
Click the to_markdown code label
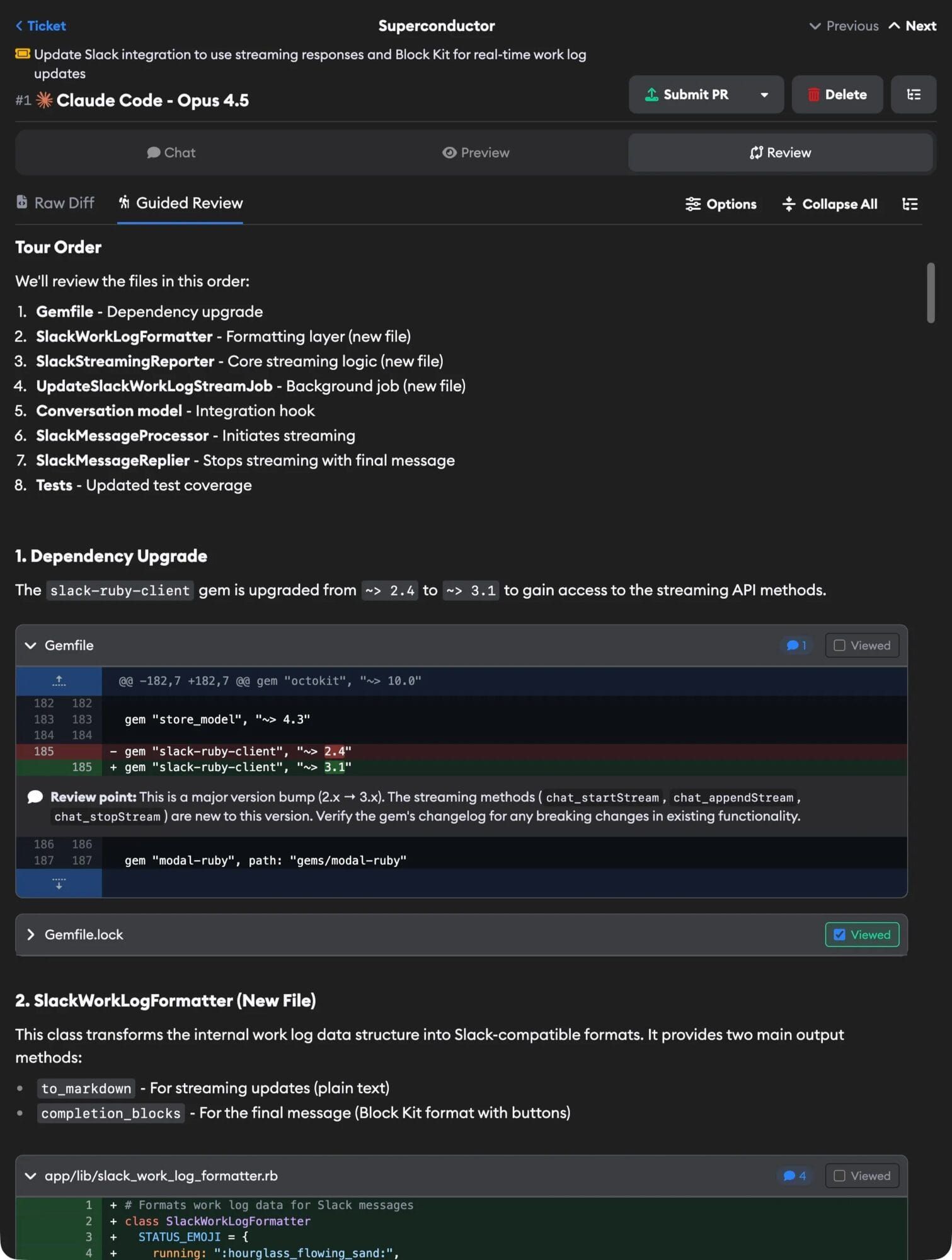tap(86, 1089)
